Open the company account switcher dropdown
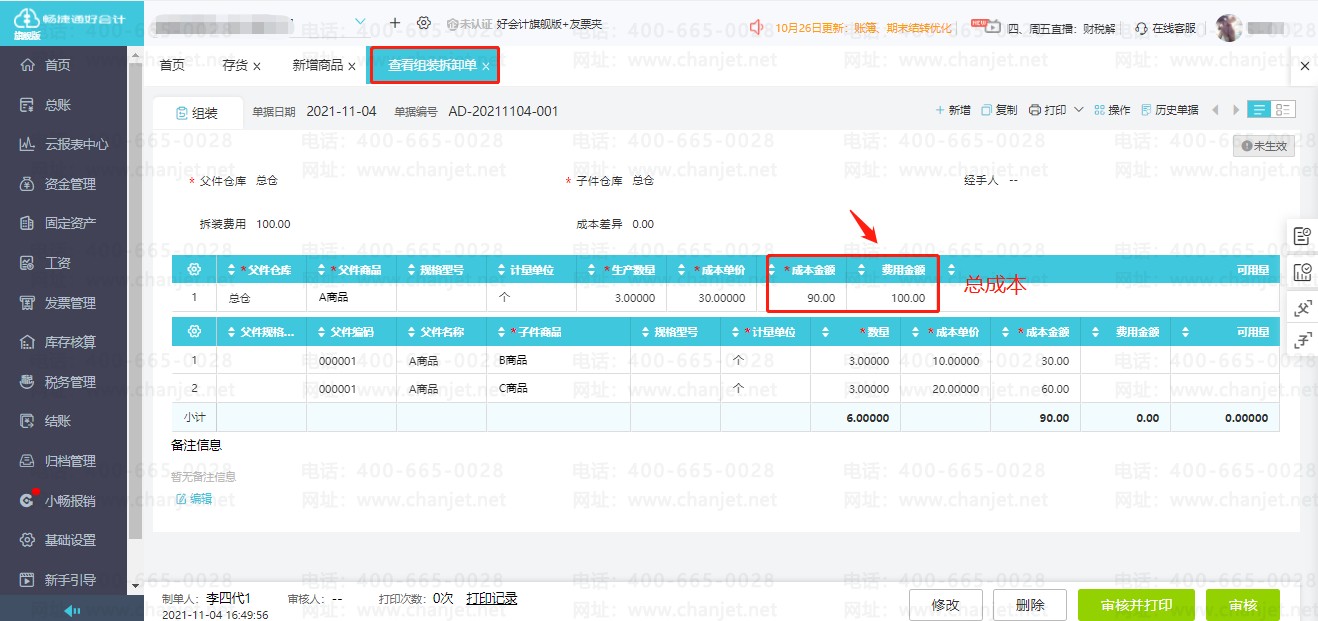Image resolution: width=1318 pixels, height=621 pixels. [x=360, y=22]
